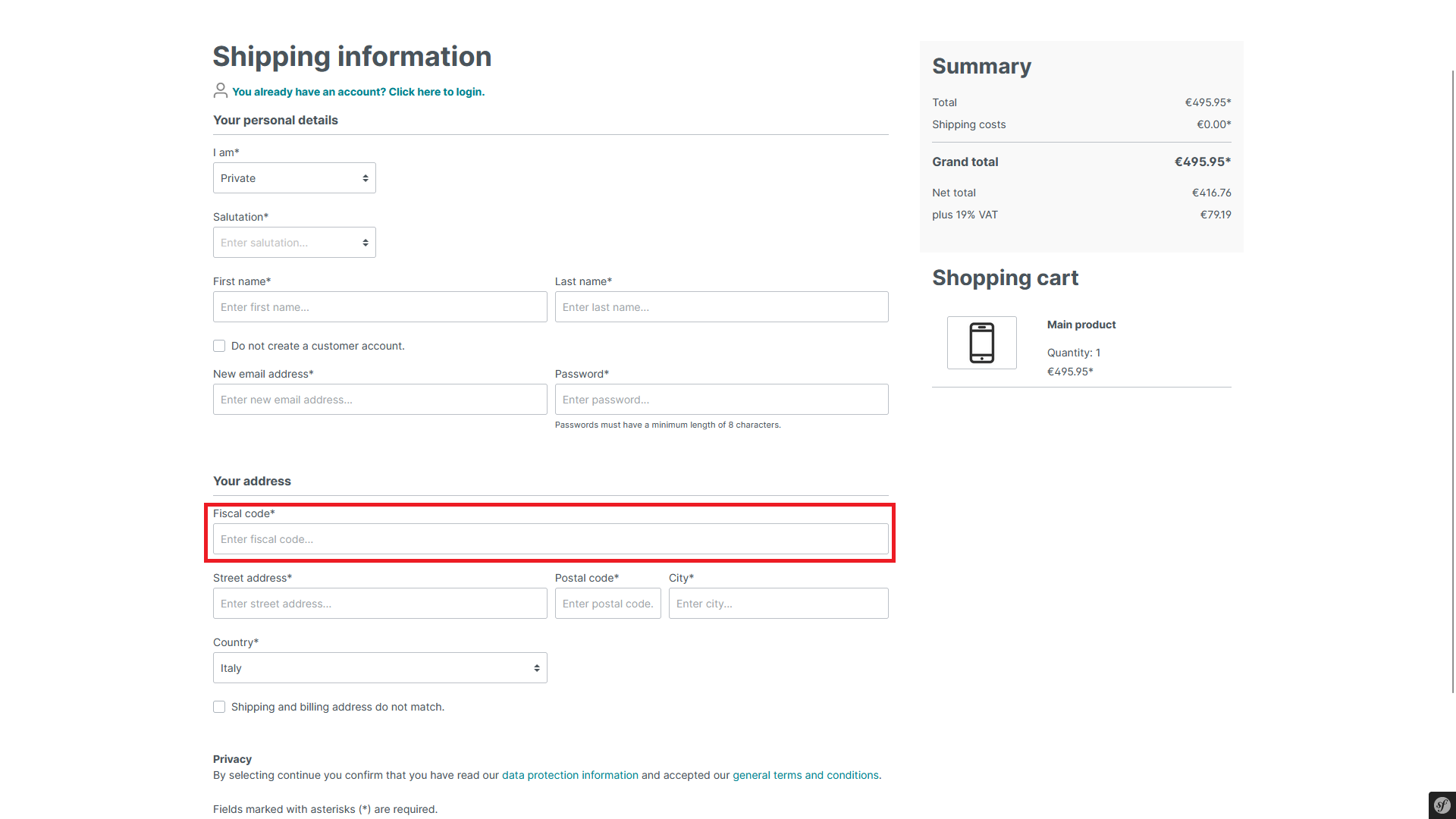Expand the Salutation dropdown menu
The height and width of the screenshot is (819, 1456).
[294, 242]
